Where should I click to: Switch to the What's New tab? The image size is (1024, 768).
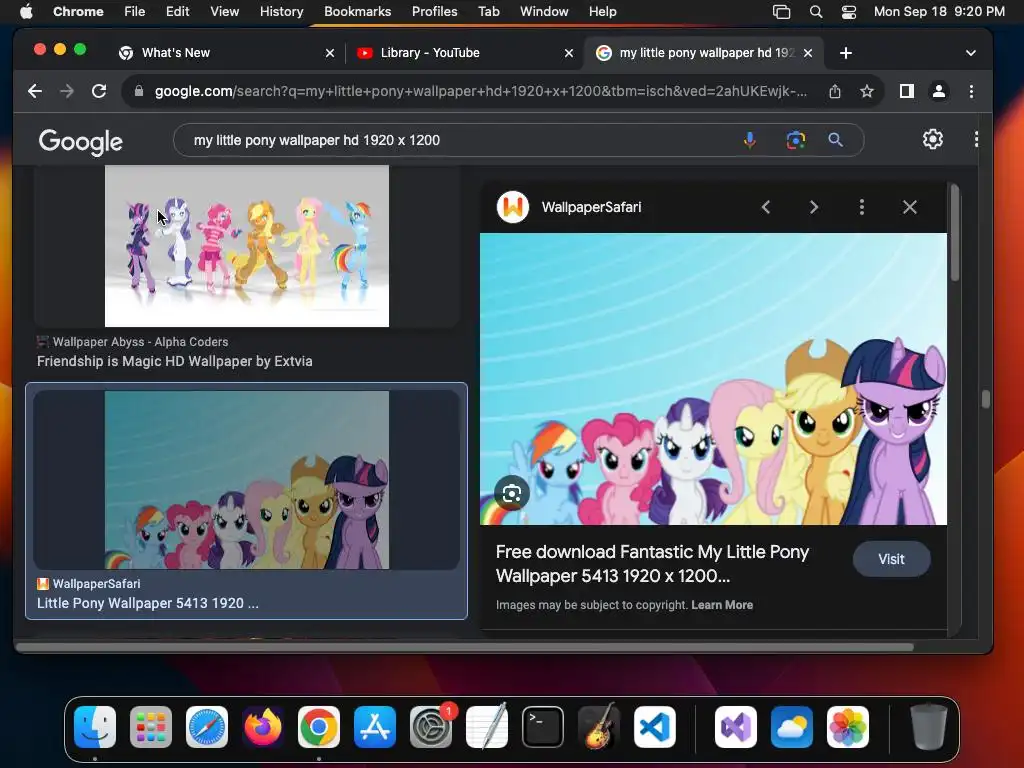(x=223, y=53)
